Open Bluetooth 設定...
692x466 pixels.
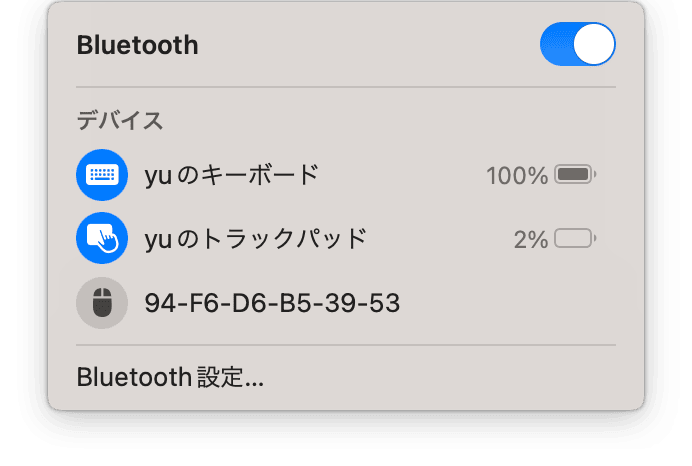click(x=170, y=377)
